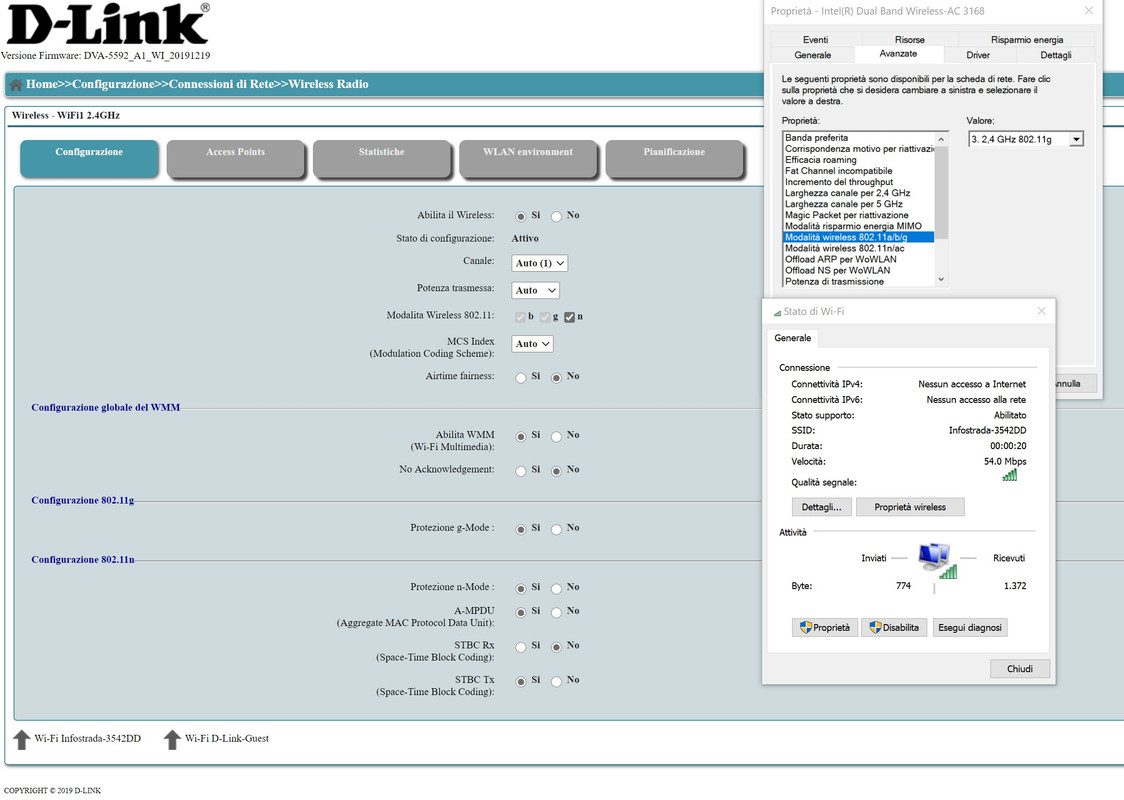Enable STBC Rx with Si
This screenshot has height=800, width=1124.
tap(520, 647)
